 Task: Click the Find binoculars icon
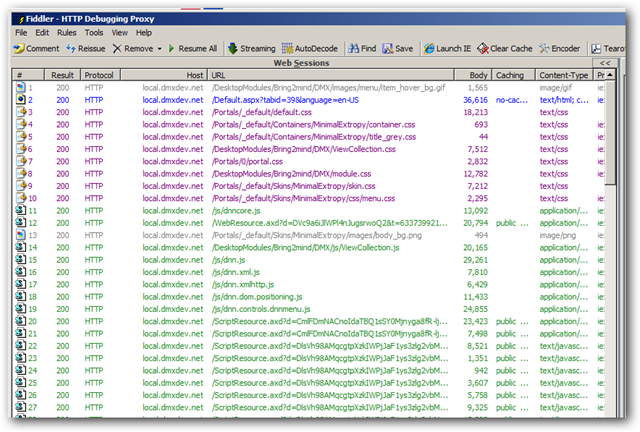[x=353, y=49]
